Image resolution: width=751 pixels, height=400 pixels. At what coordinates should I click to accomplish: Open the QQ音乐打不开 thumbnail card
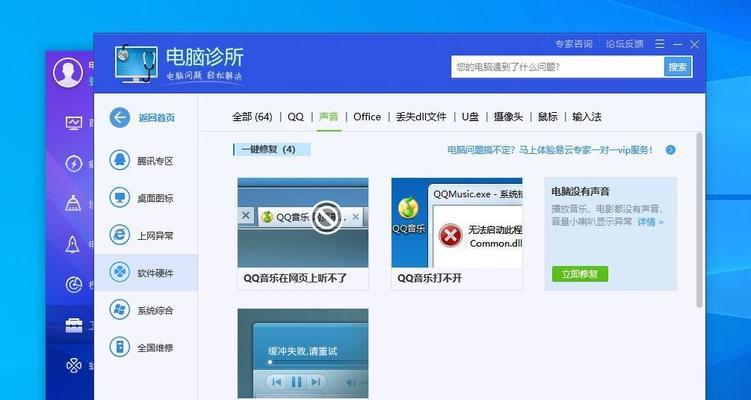click(x=457, y=234)
